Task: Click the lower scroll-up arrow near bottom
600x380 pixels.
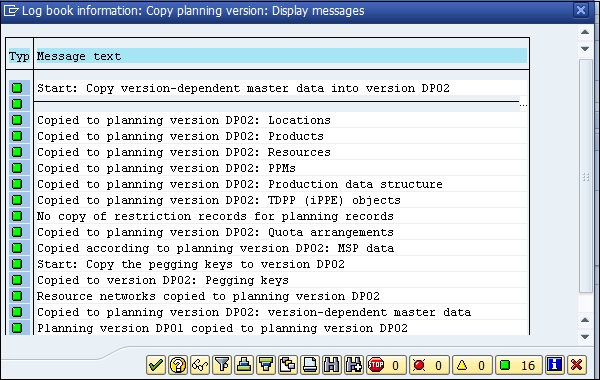Action: [x=585, y=320]
